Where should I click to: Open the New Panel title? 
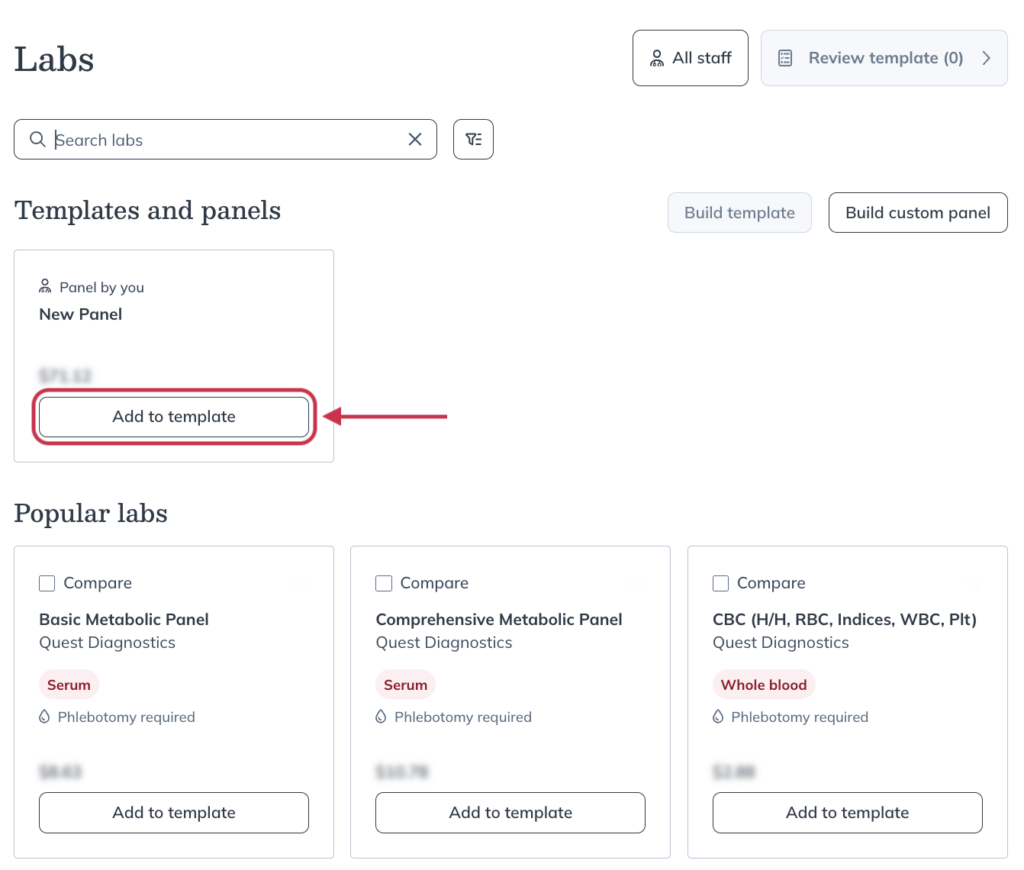point(80,314)
